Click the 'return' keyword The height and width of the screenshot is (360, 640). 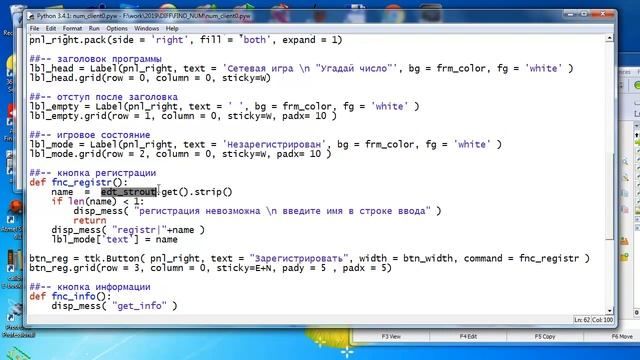[90, 220]
